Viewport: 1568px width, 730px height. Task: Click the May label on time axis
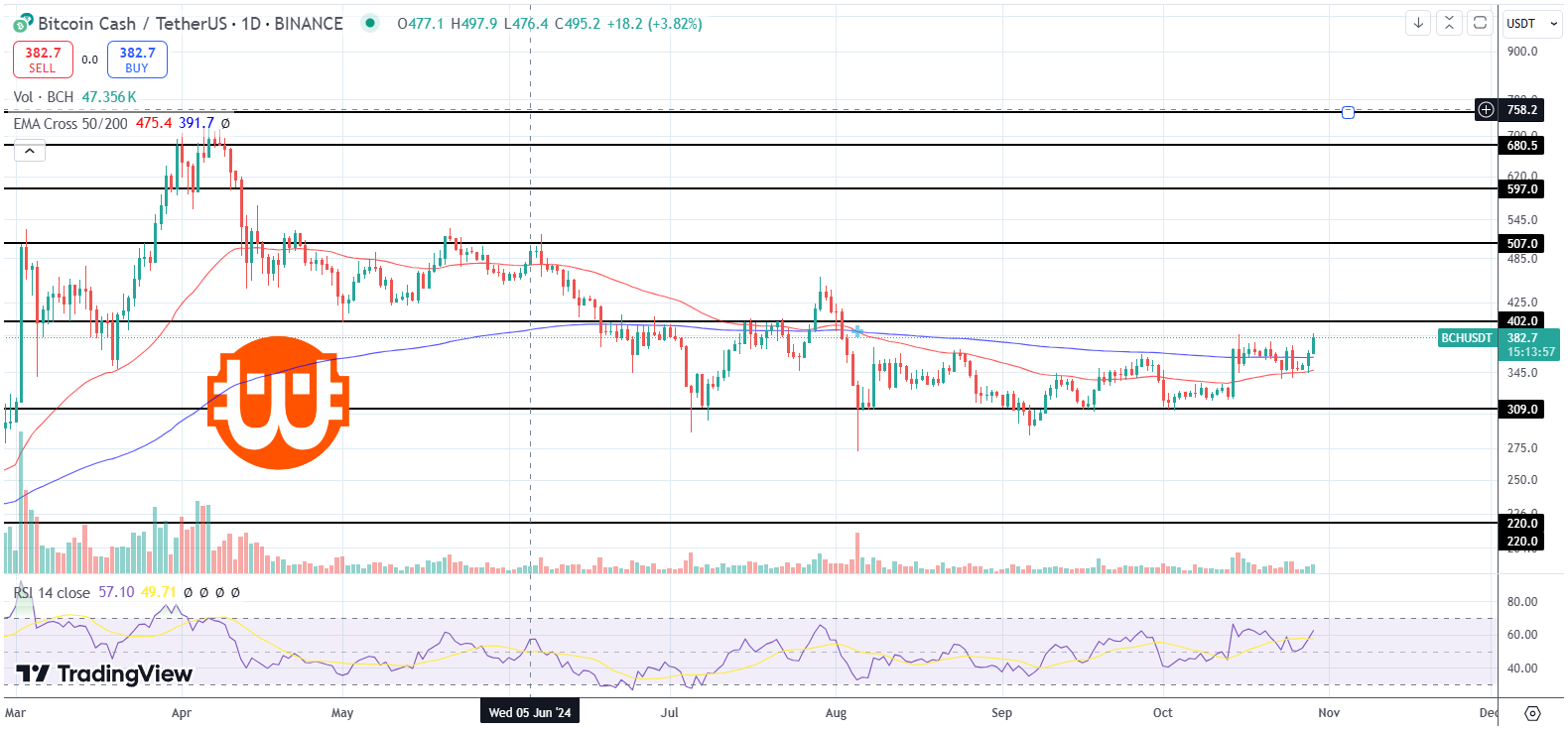pyautogui.click(x=342, y=713)
